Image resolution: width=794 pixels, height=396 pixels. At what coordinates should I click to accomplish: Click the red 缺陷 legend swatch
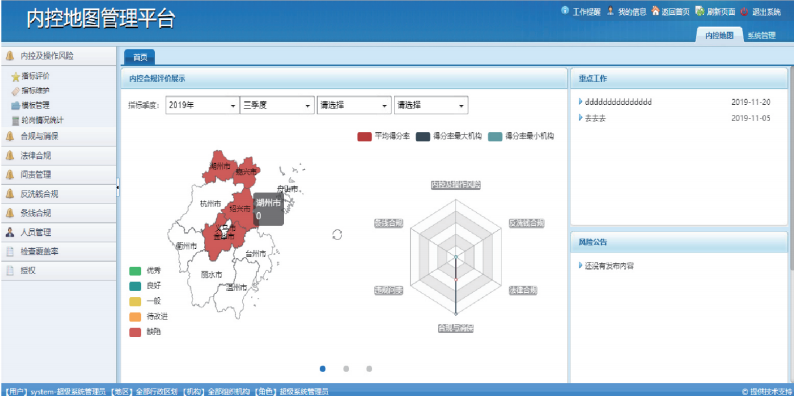[135, 332]
